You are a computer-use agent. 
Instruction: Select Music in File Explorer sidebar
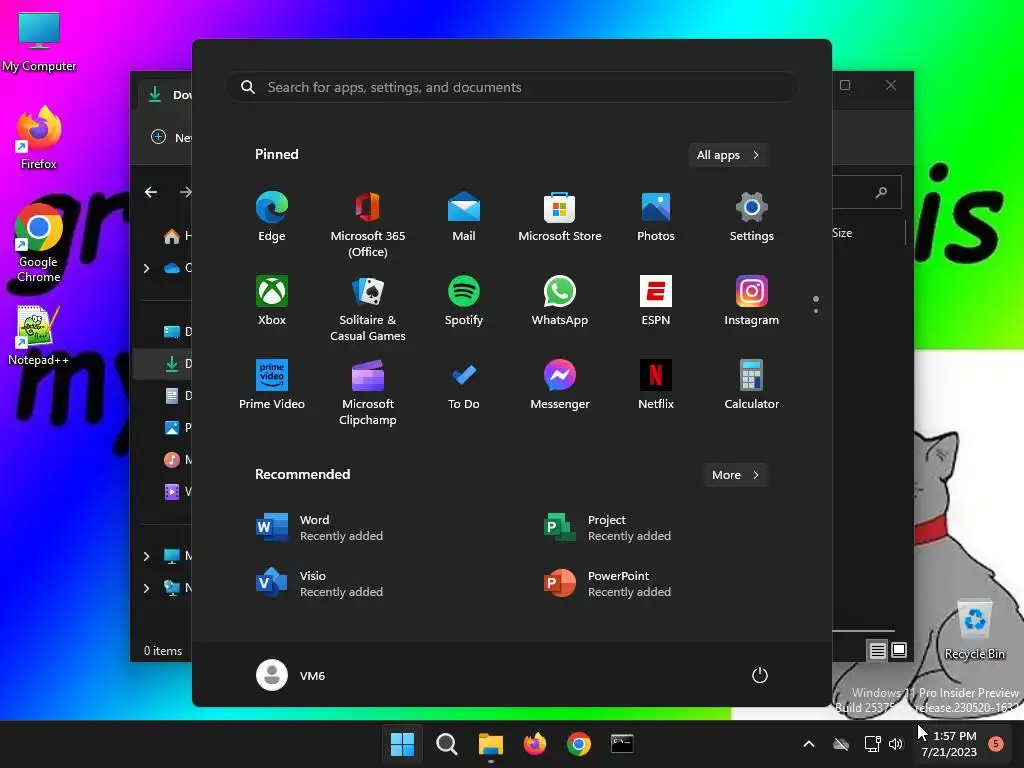click(x=177, y=460)
